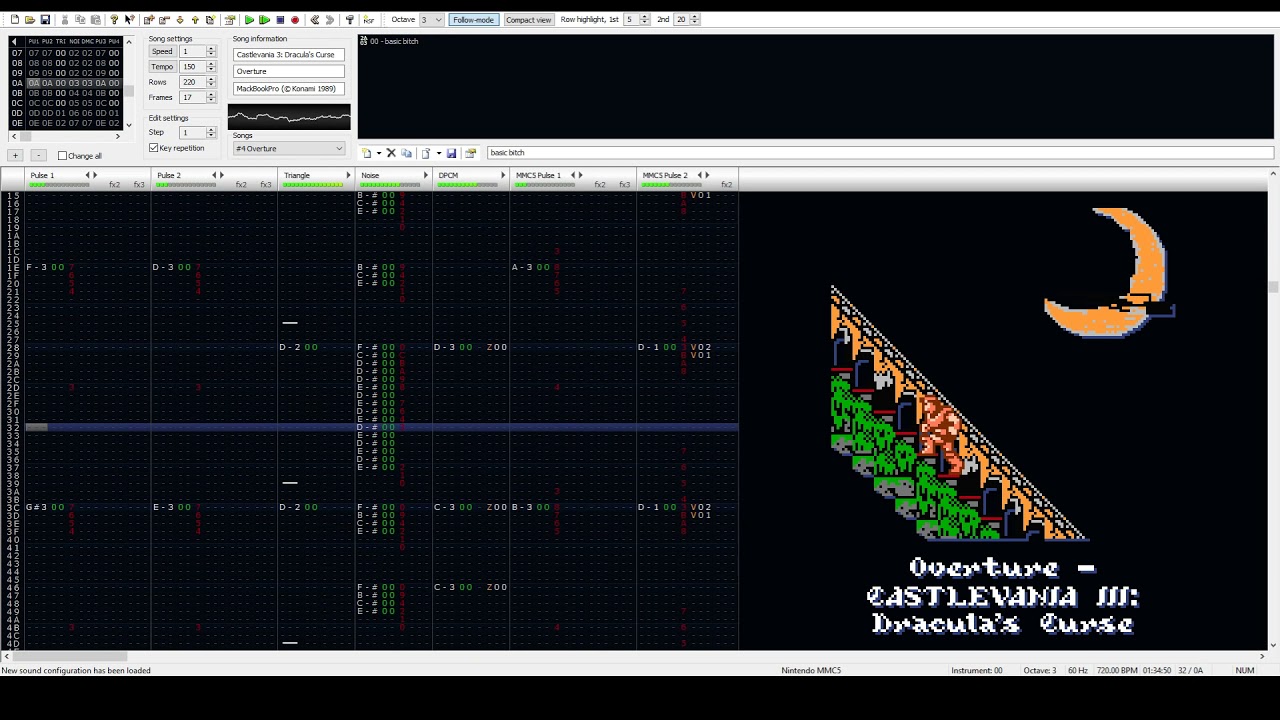The image size is (1280, 720).
Task: Click the instrument name field
Action: point(880,153)
